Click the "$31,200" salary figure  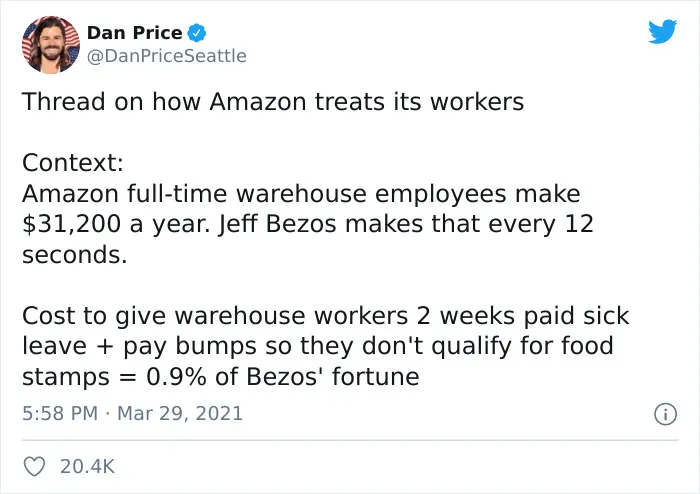[x=71, y=224]
